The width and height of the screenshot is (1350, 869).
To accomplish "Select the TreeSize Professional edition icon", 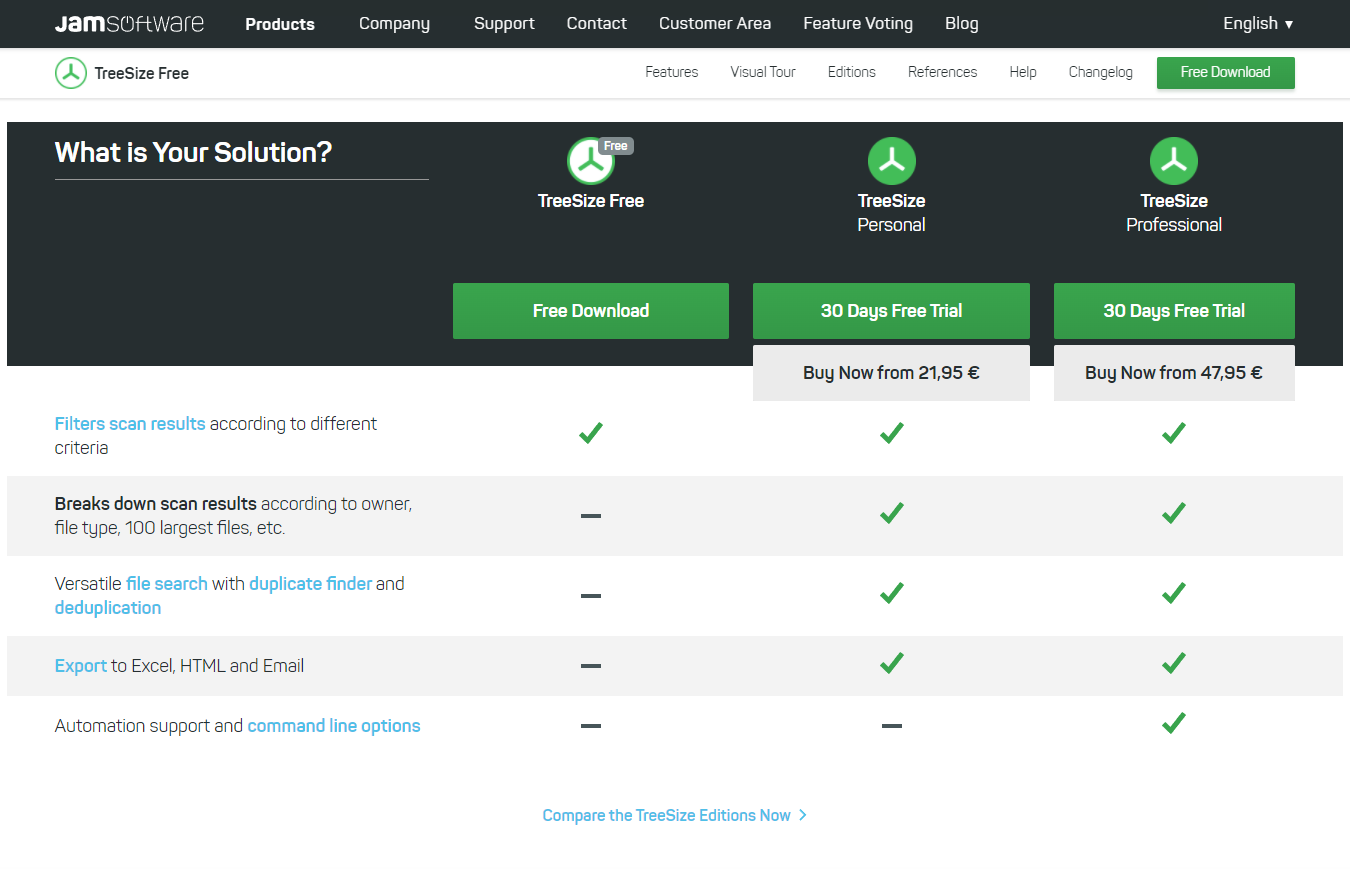I will point(1173,161).
